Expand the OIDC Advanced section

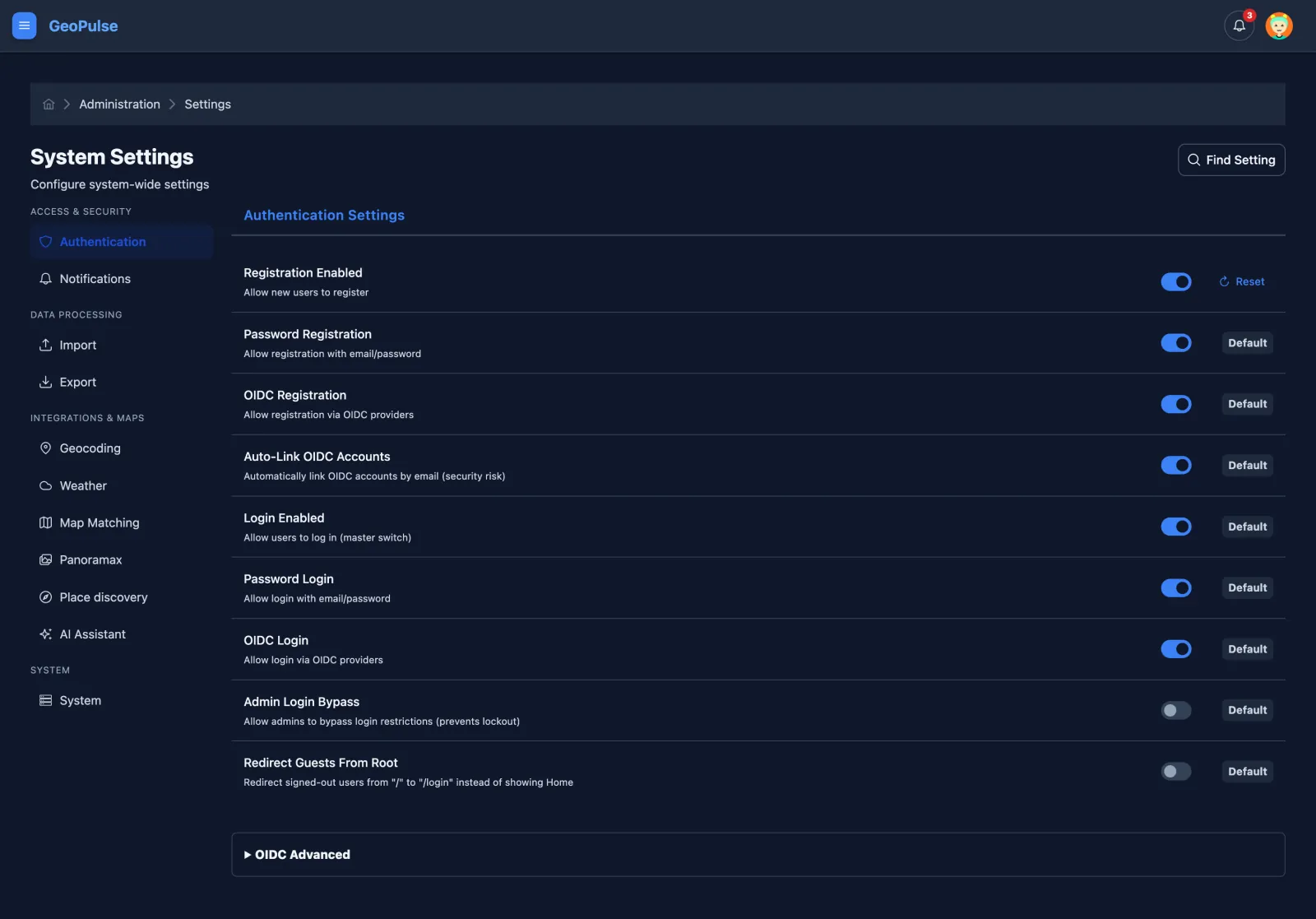coord(758,855)
